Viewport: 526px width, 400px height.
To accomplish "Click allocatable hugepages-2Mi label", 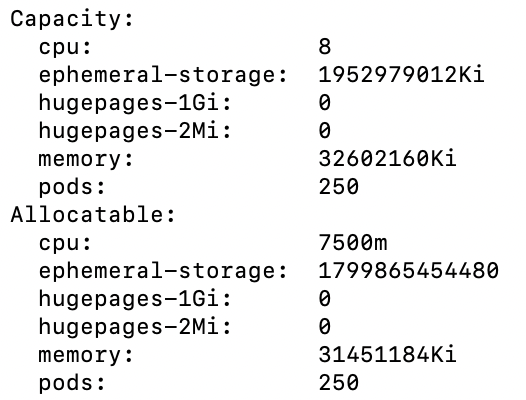I will point(135,327).
